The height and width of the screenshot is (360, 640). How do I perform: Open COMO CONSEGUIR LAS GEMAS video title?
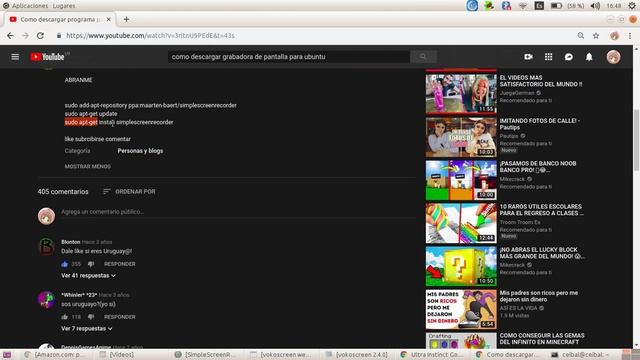pos(542,338)
